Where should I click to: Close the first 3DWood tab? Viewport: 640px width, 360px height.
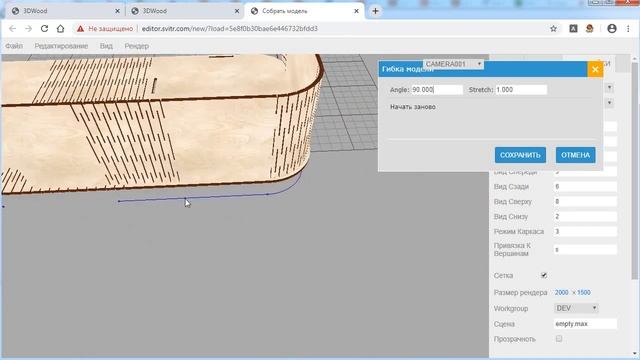pos(118,11)
